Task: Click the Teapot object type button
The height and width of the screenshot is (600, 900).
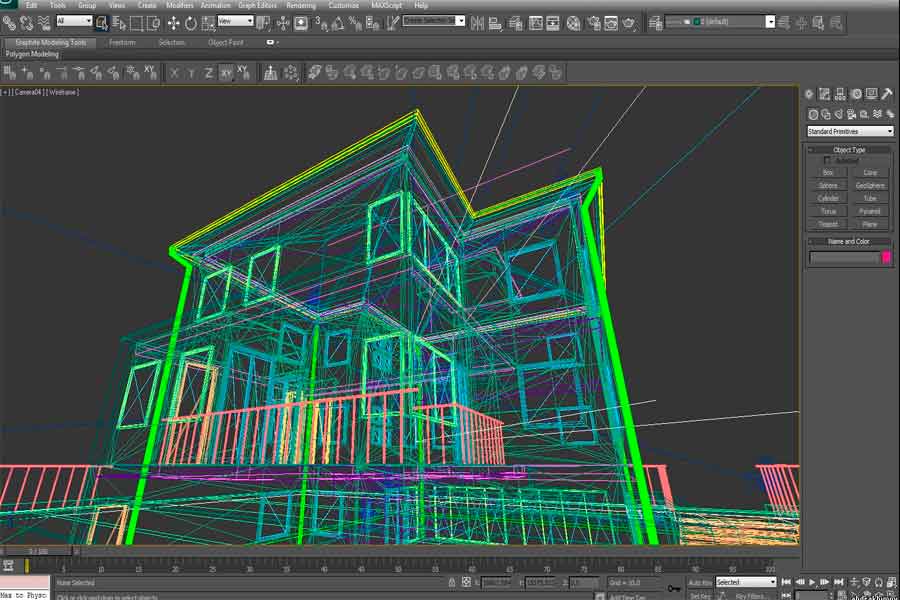Action: 827,224
